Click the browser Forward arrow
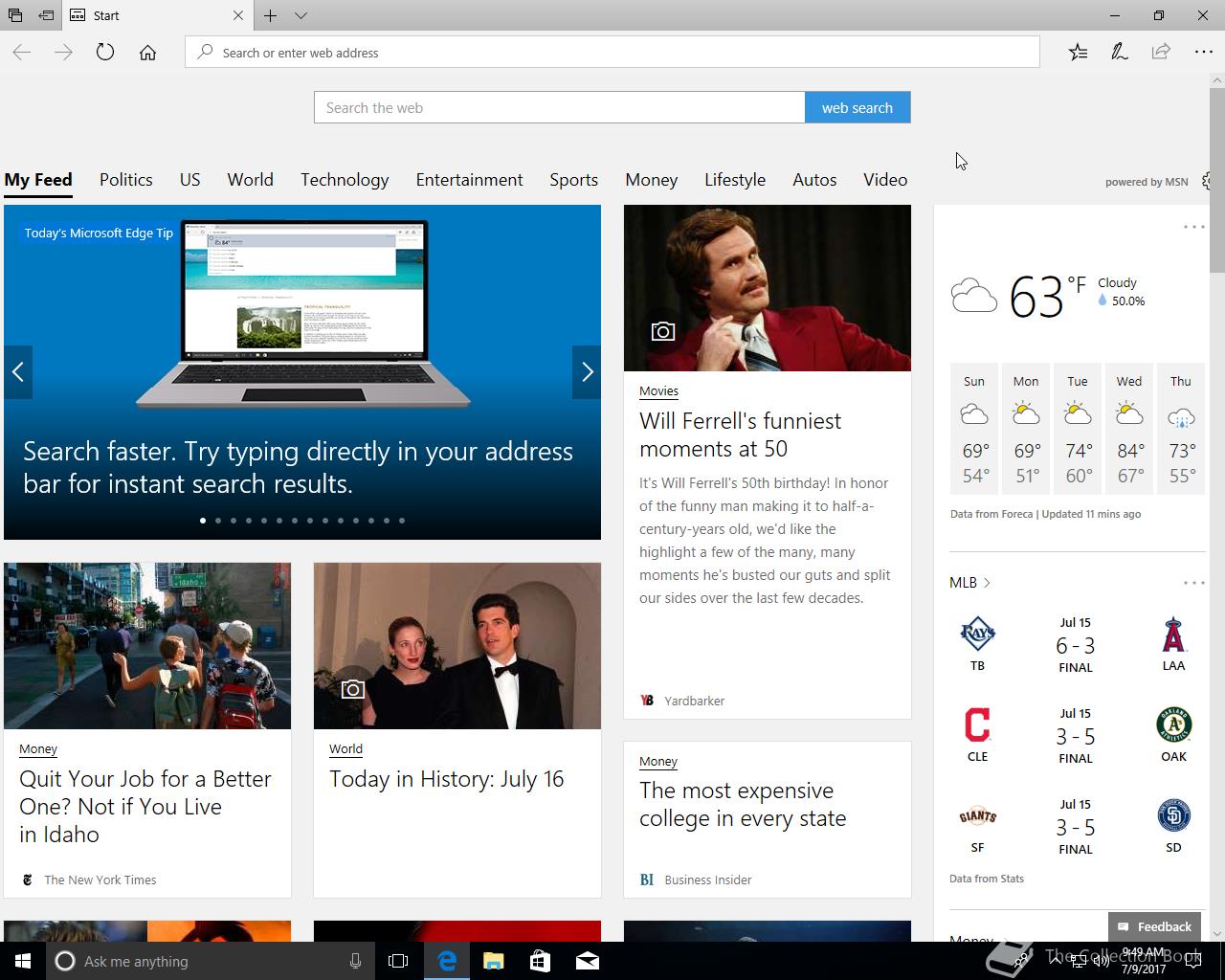 tap(64, 53)
